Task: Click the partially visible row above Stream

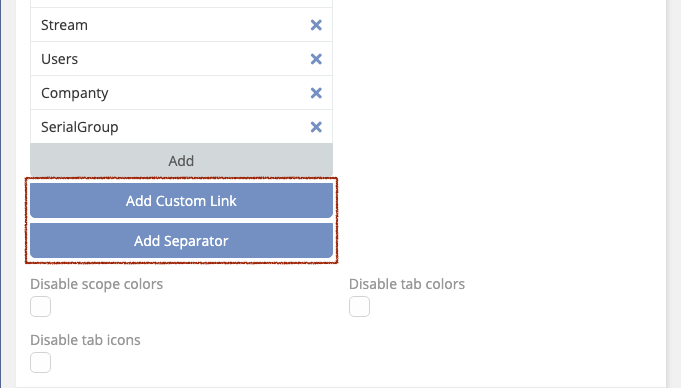Action: pyautogui.click(x=182, y=3)
